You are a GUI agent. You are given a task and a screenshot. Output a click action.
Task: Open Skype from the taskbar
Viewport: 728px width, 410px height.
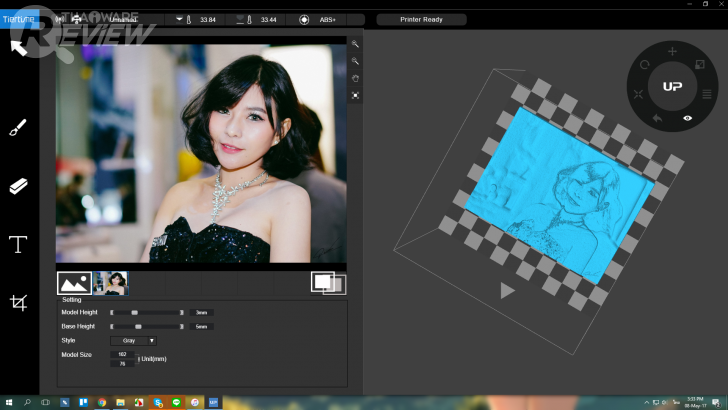pyautogui.click(x=158, y=403)
